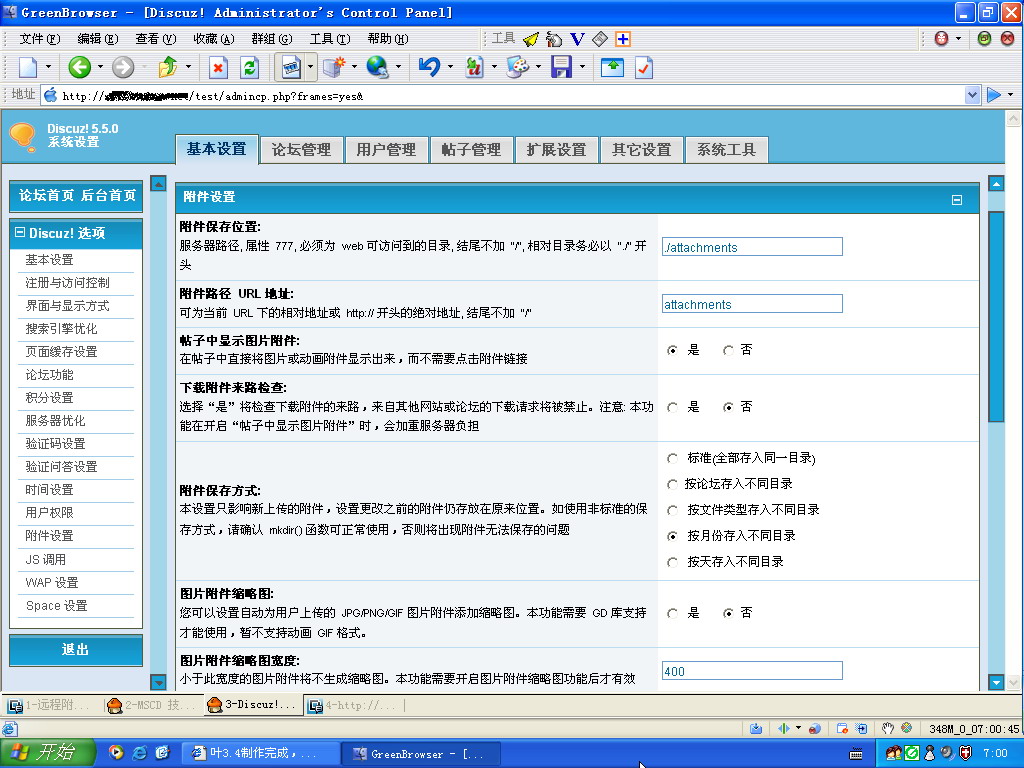1024x768 pixels.
Task: Click the paint palette icon in toolbar
Action: pos(518,67)
